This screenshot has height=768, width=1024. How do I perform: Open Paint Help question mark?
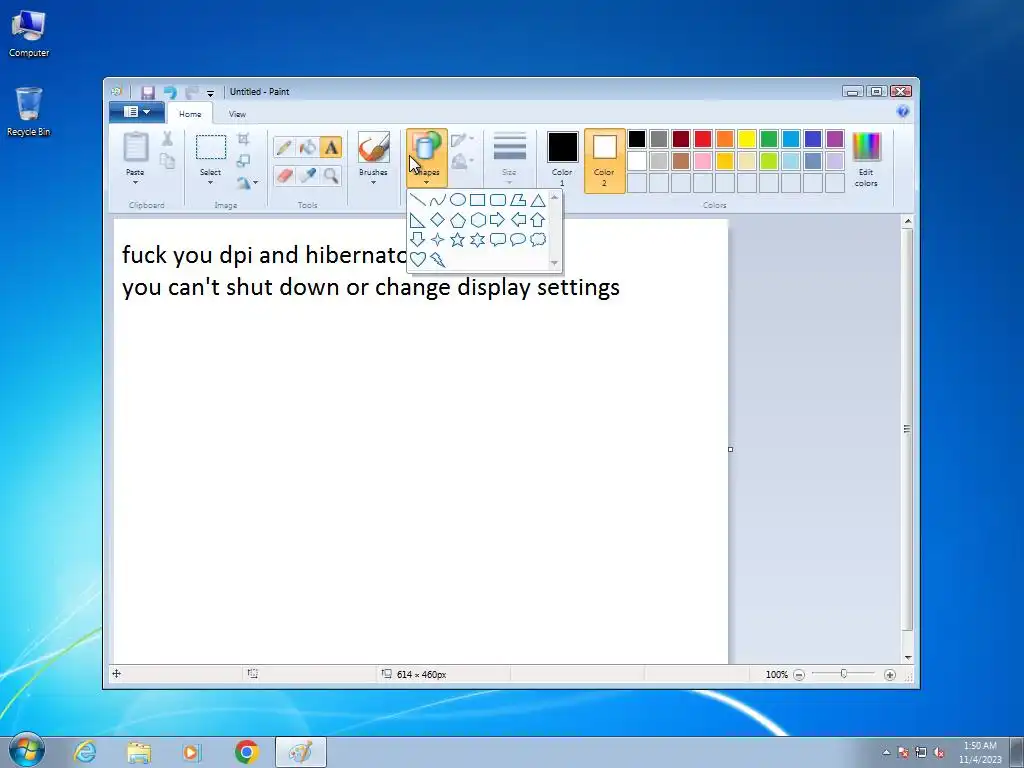pos(903,112)
